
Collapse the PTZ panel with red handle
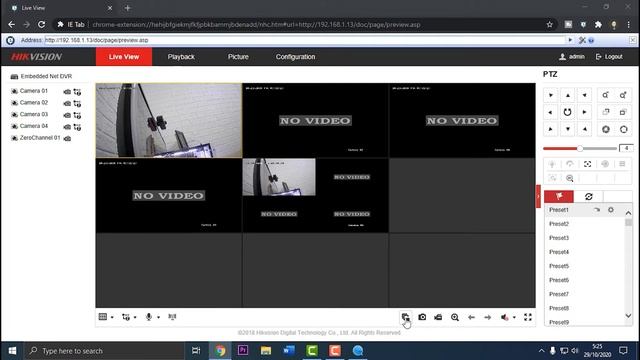tap(538, 196)
